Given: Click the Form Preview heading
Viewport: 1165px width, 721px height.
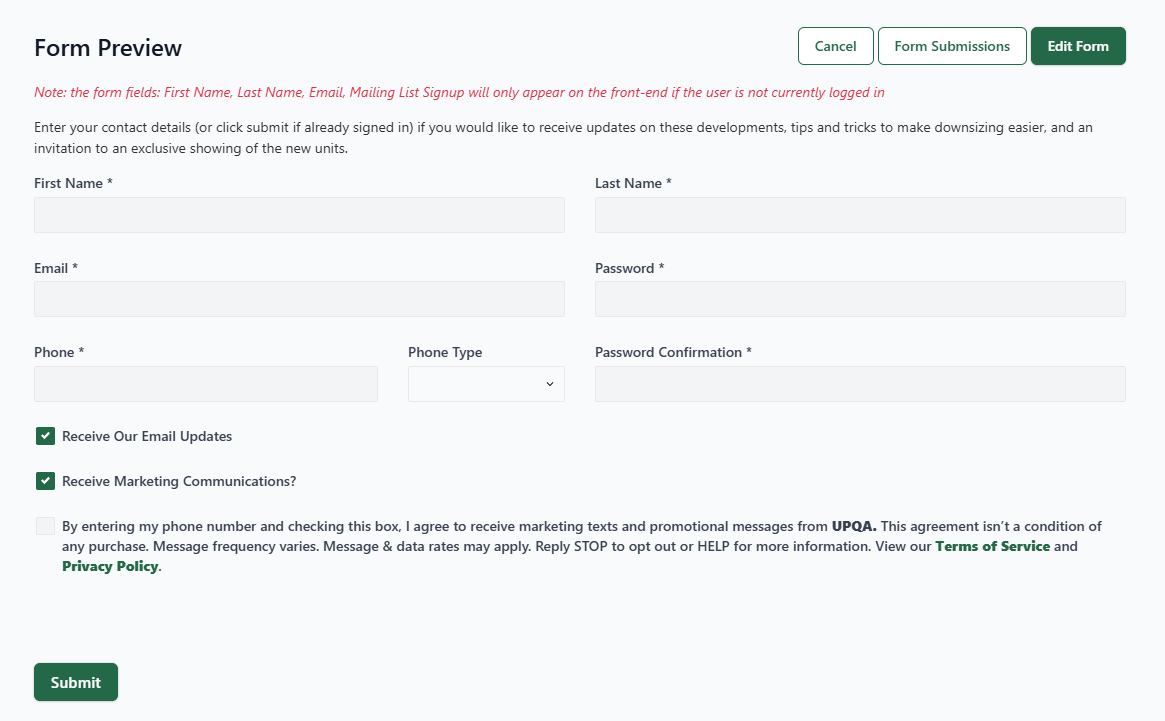Looking at the screenshot, I should (x=107, y=47).
